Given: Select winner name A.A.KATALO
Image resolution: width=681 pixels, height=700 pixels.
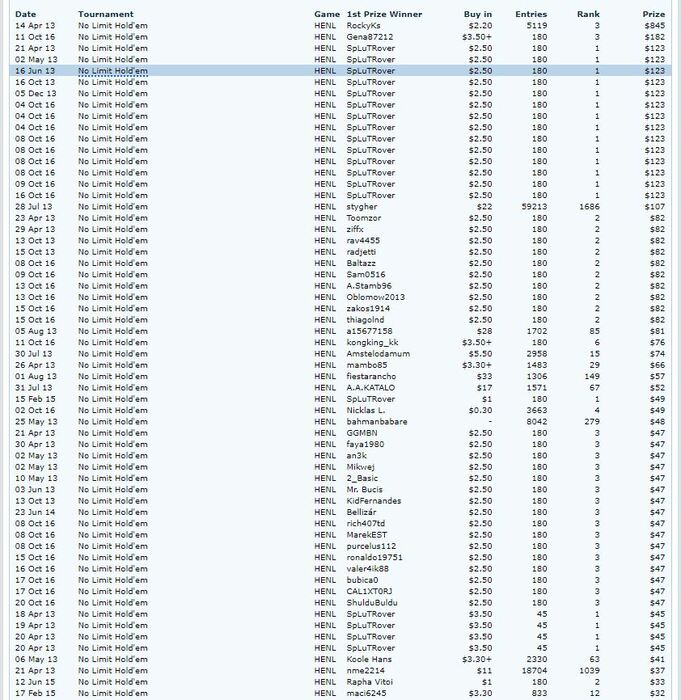Looking at the screenshot, I should pyautogui.click(x=371, y=388).
